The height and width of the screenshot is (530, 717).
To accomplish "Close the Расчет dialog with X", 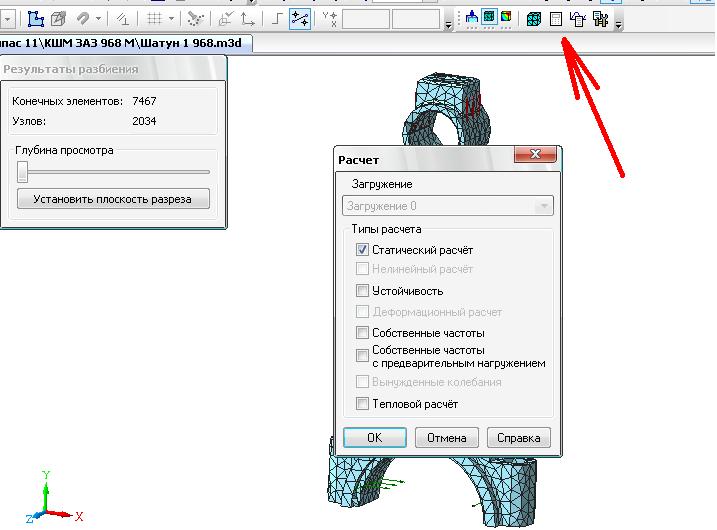I will (x=535, y=154).
